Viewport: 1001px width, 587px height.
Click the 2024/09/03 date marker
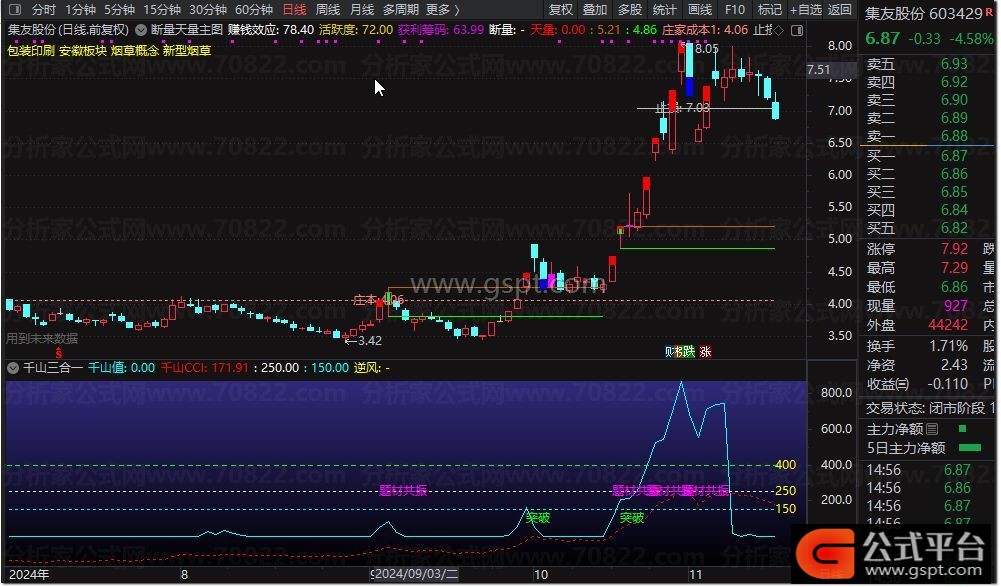coord(415,574)
